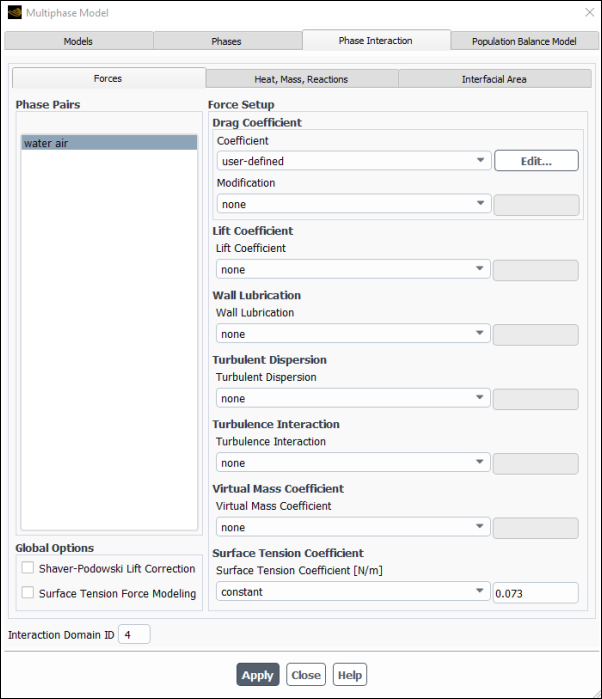
Task: Open the Heat, Mass, Reactions sub-tab
Action: [x=301, y=79]
